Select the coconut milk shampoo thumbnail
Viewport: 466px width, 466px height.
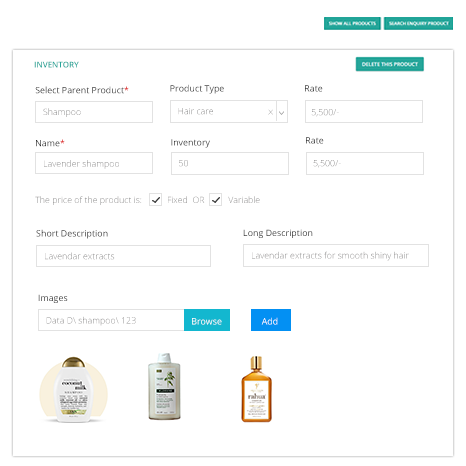point(74,389)
